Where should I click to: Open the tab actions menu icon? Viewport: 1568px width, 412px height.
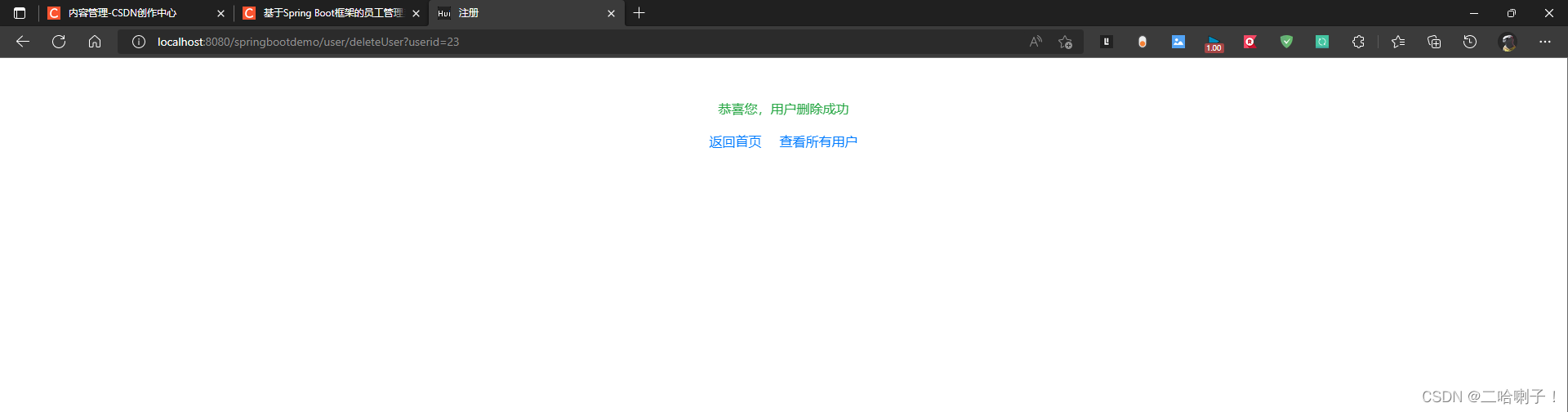click(x=20, y=13)
